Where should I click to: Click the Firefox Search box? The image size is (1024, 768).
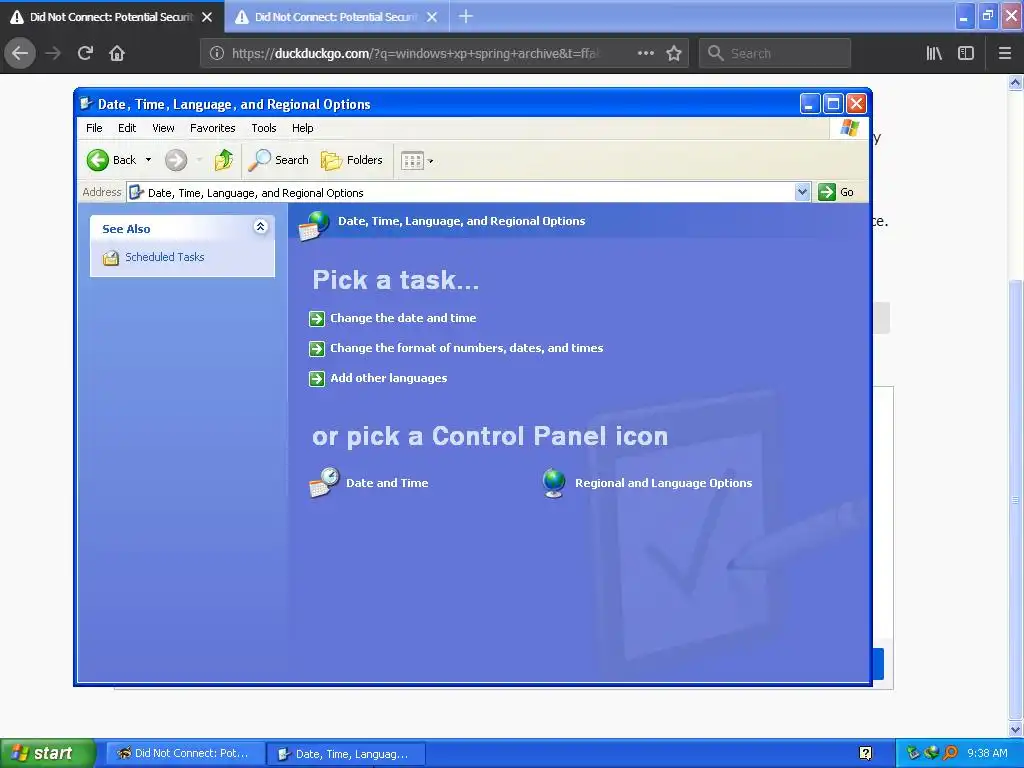[775, 53]
